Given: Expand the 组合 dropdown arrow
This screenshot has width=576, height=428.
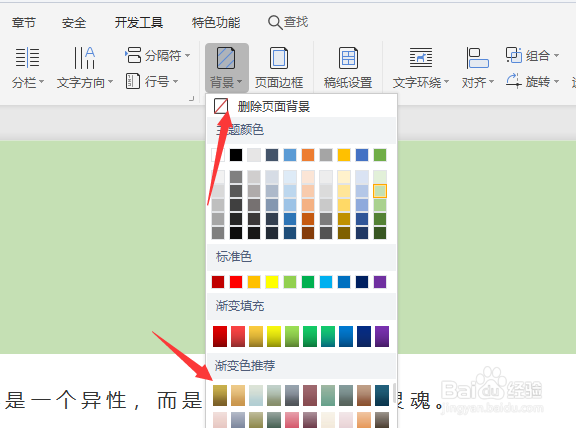Looking at the screenshot, I should click(556, 55).
